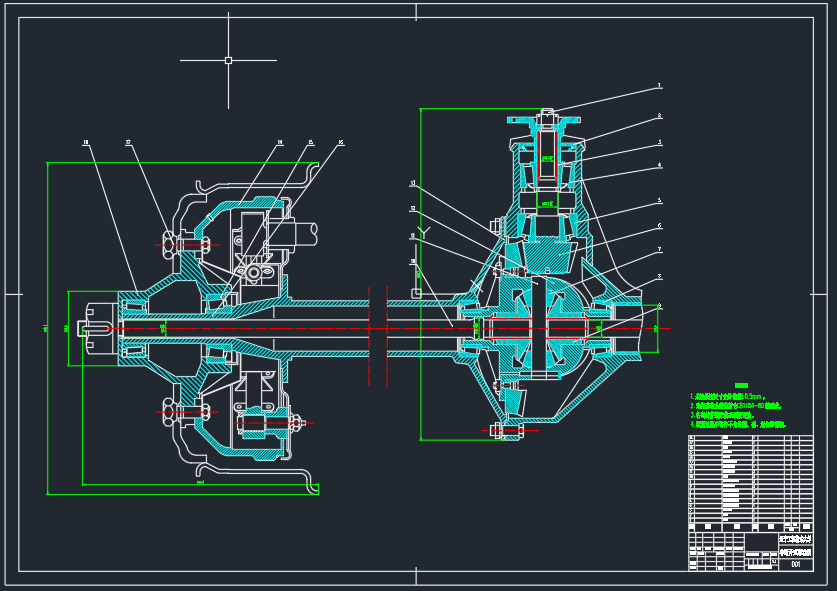The image size is (837, 591).
Task: Click the drawing number 001 cell
Action: (x=795, y=564)
